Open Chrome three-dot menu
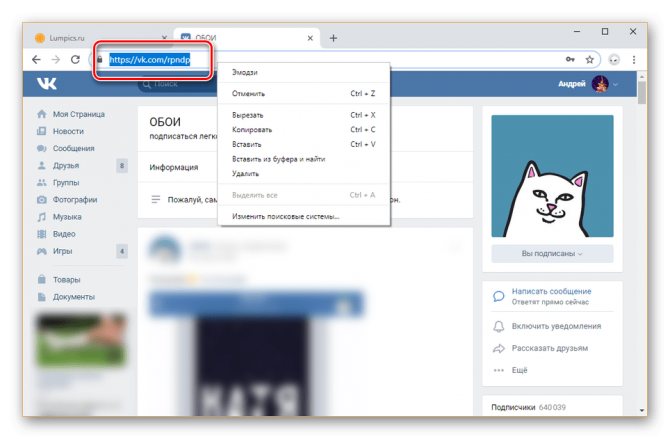Screen dimensions: 670x439 click(x=634, y=59)
